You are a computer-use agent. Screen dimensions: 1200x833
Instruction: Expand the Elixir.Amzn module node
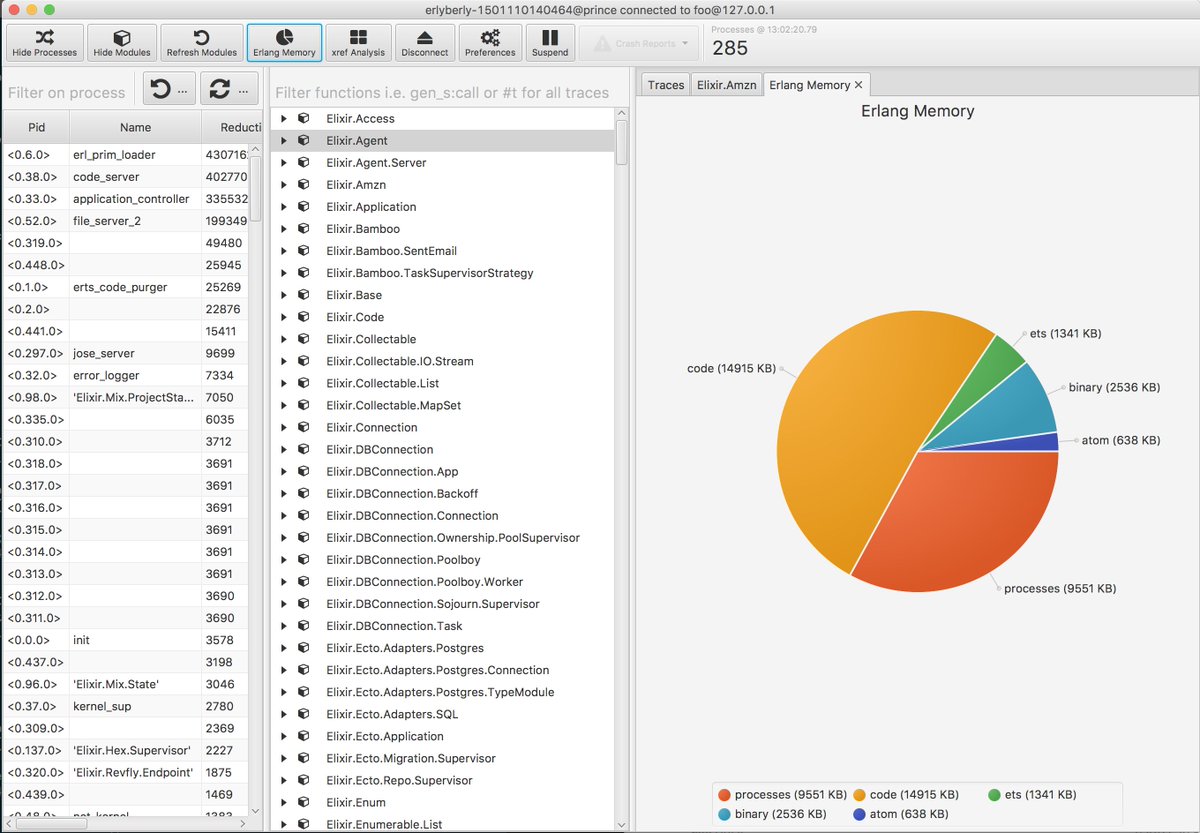(x=284, y=184)
